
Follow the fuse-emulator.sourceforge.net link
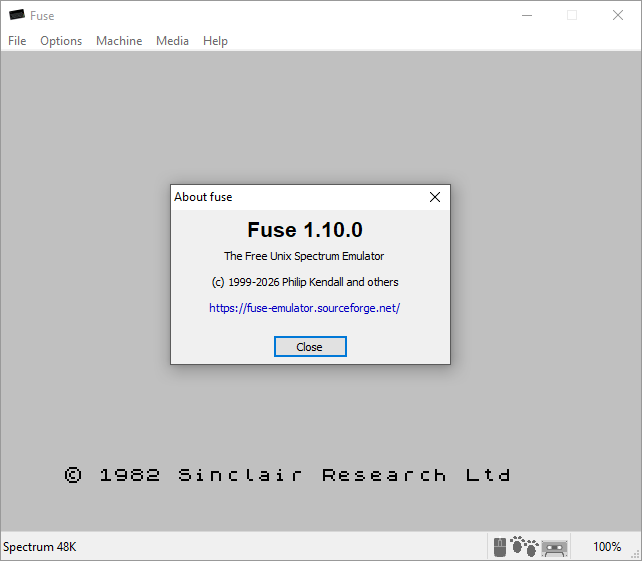tap(304, 308)
